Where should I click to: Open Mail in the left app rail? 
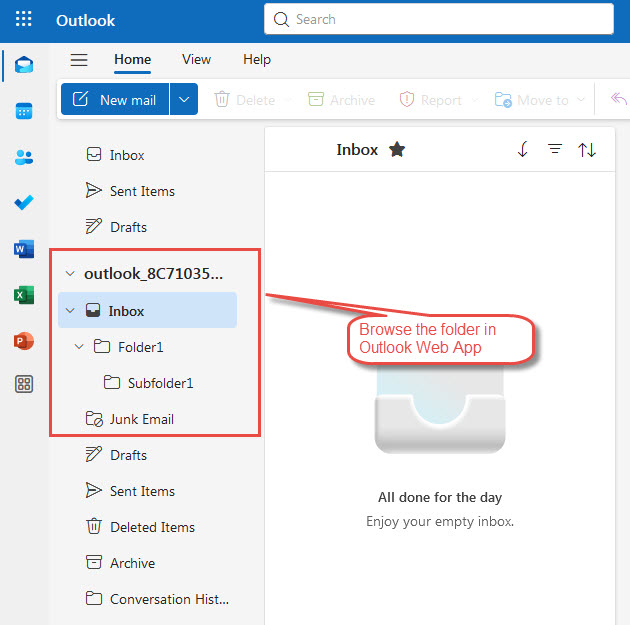(x=24, y=65)
